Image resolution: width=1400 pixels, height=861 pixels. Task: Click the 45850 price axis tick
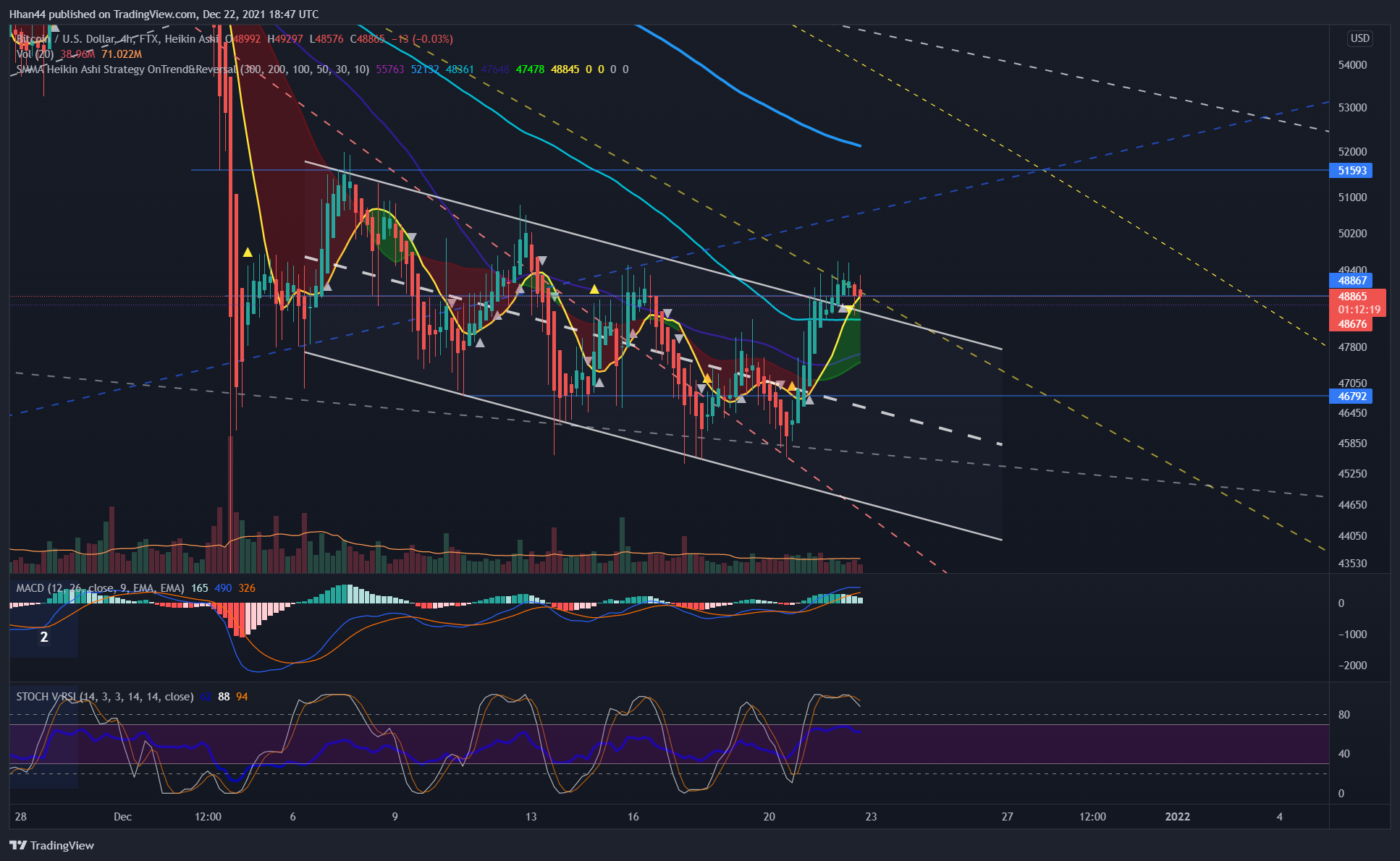pos(1352,444)
